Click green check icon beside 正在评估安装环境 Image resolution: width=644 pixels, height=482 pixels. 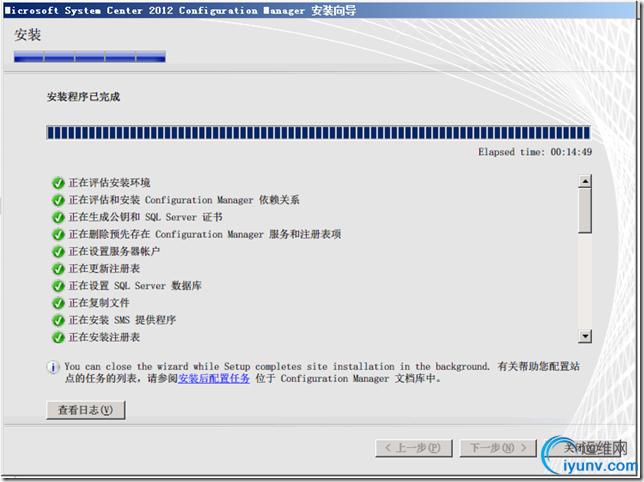pyautogui.click(x=58, y=183)
